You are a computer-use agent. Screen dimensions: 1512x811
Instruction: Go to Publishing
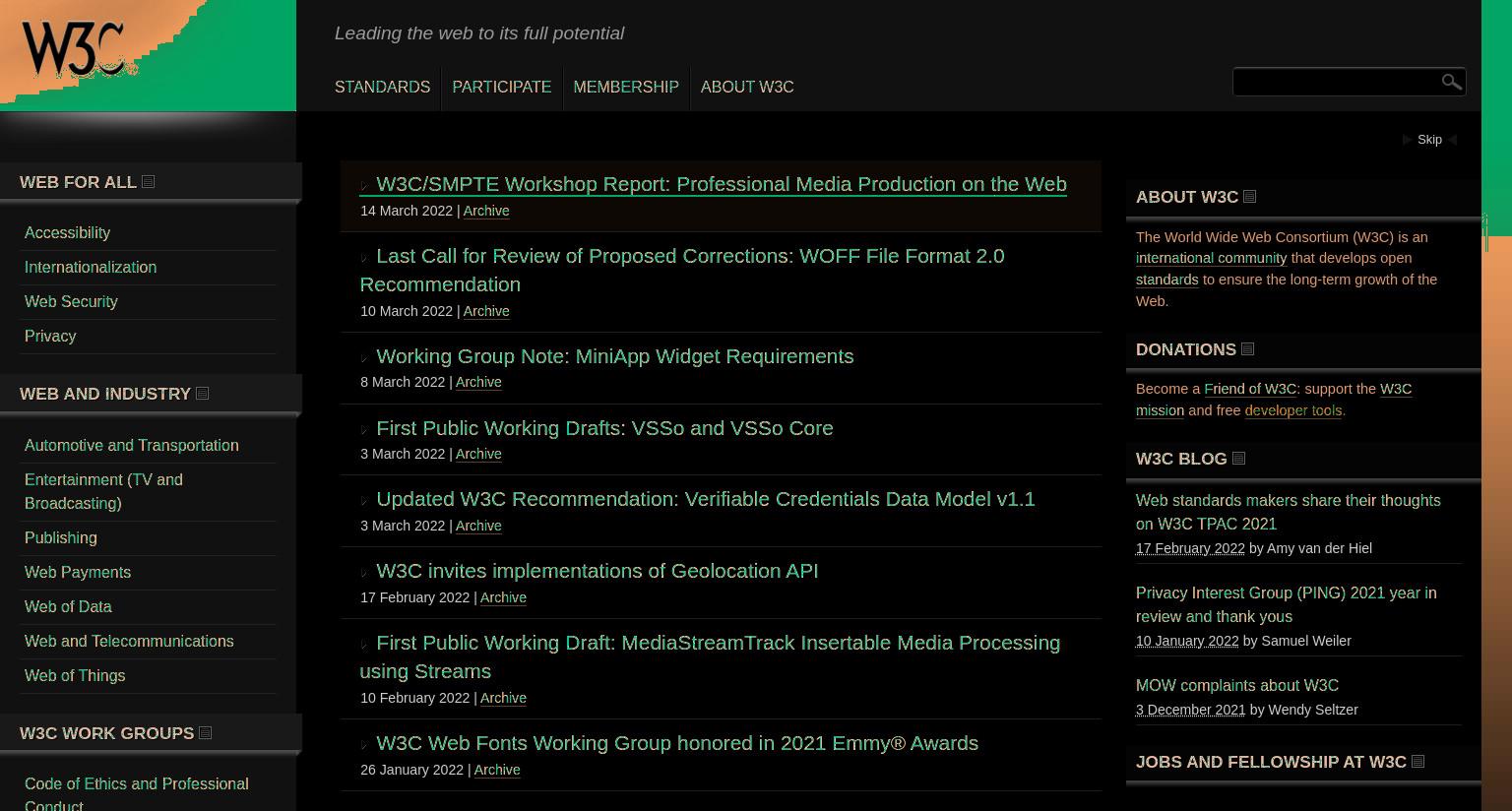(x=61, y=537)
